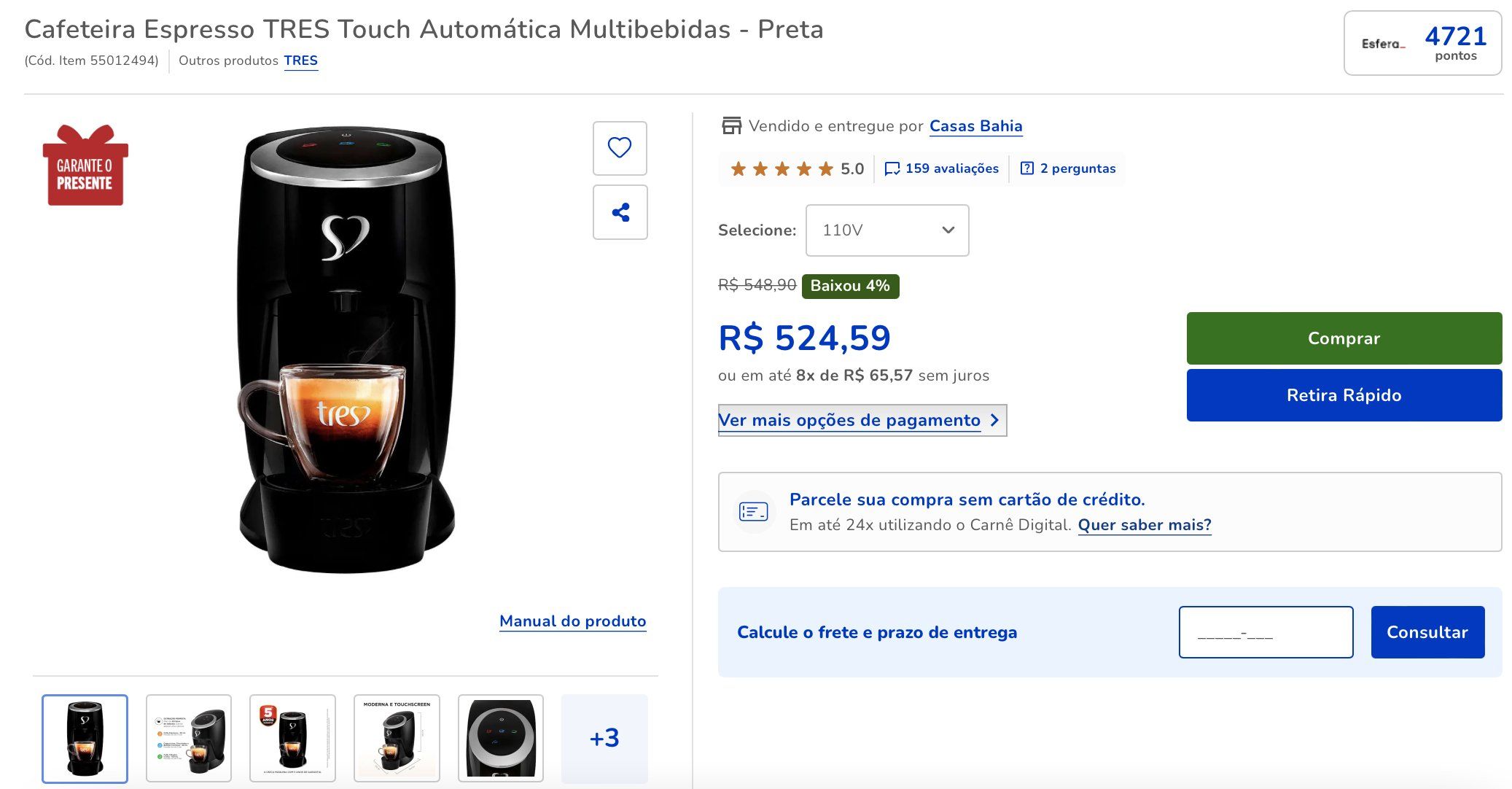Click the five-star rating stars
The width and height of the screenshot is (1512, 789).
782,169
